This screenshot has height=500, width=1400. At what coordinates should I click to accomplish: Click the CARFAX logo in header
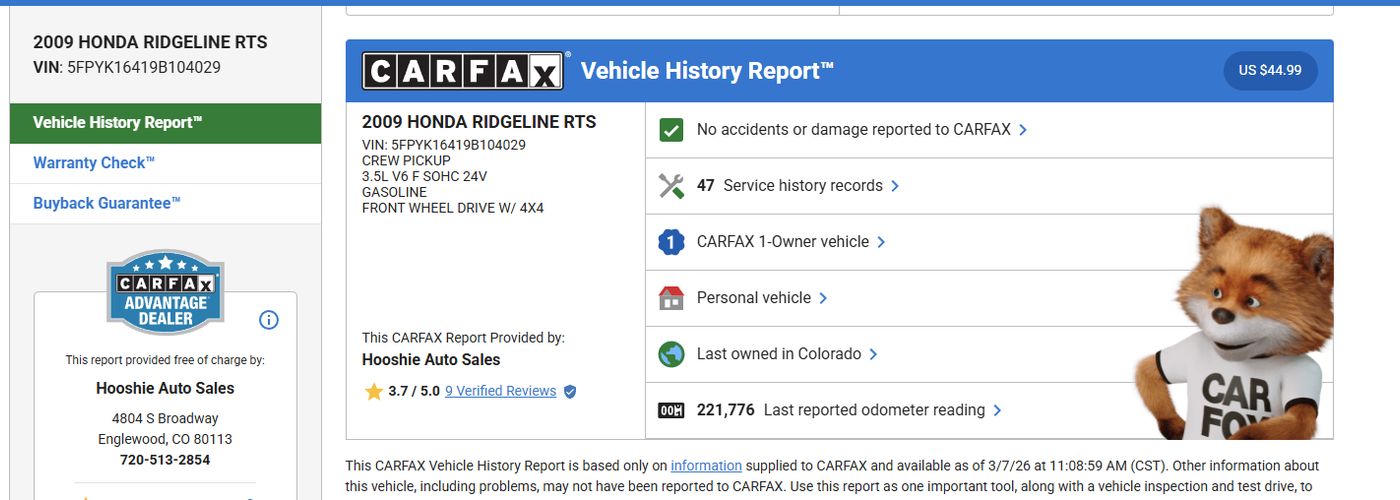(463, 71)
